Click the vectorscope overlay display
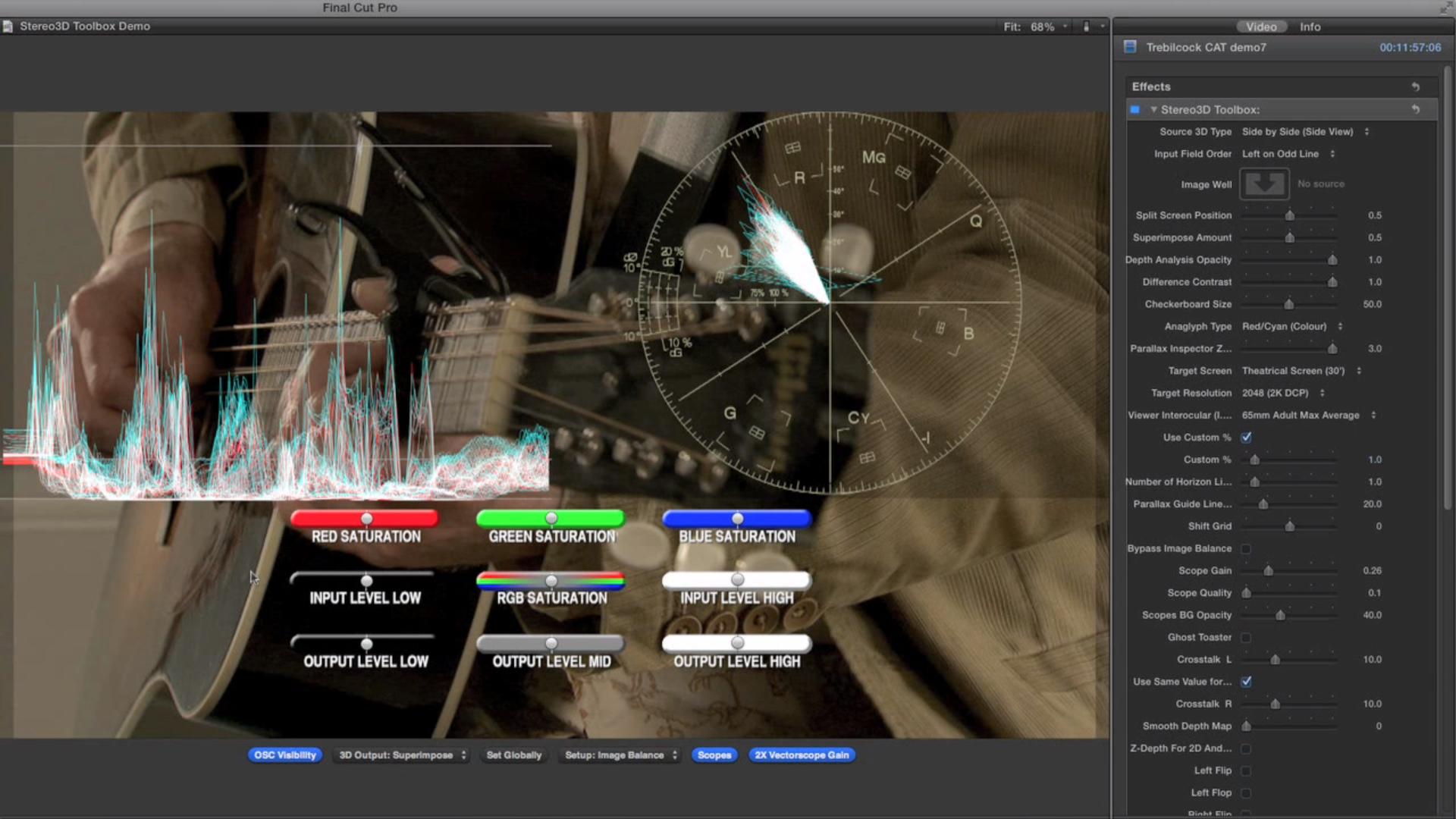 coord(830,303)
